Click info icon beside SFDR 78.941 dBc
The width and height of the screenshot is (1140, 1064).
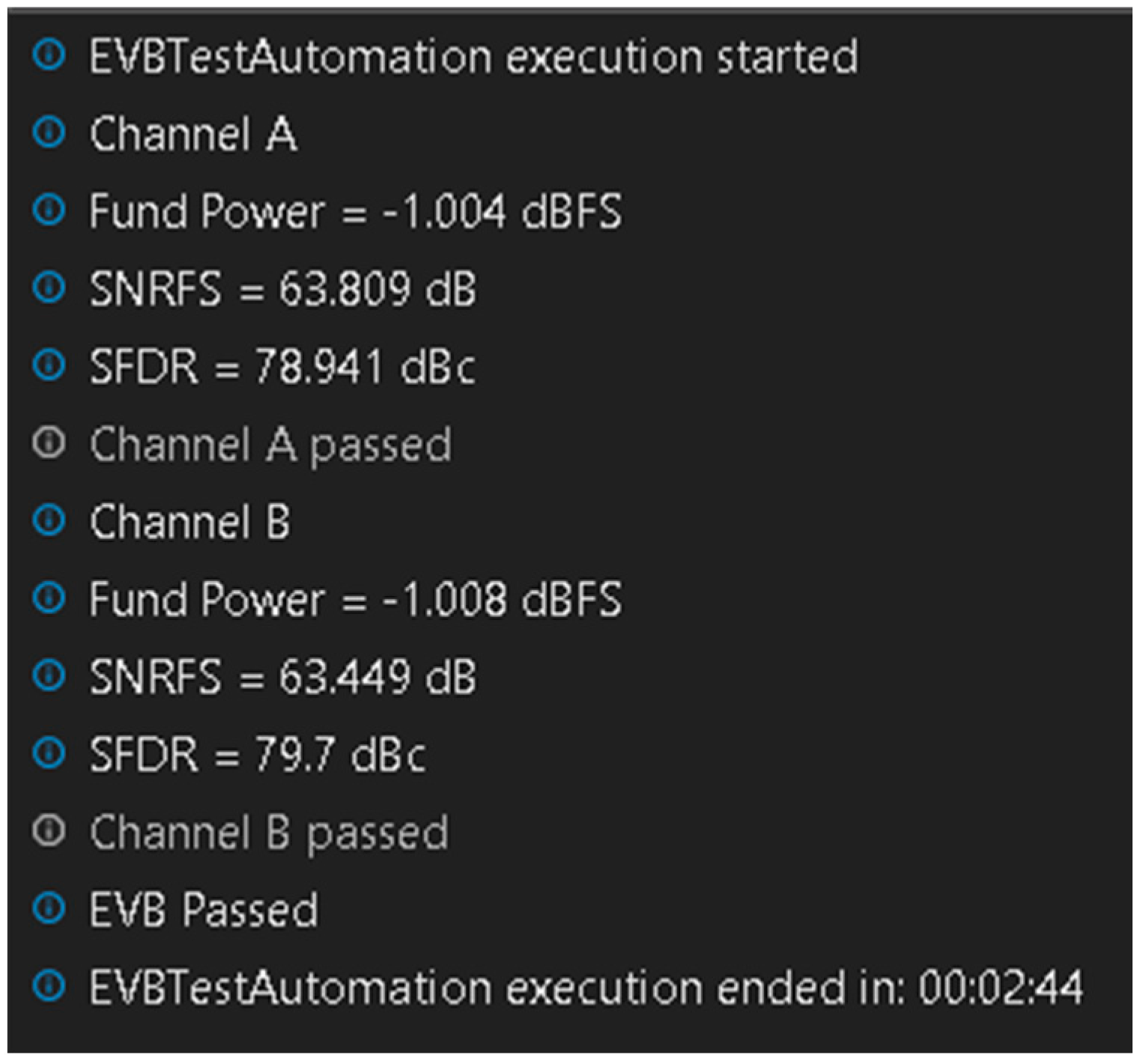point(49,365)
